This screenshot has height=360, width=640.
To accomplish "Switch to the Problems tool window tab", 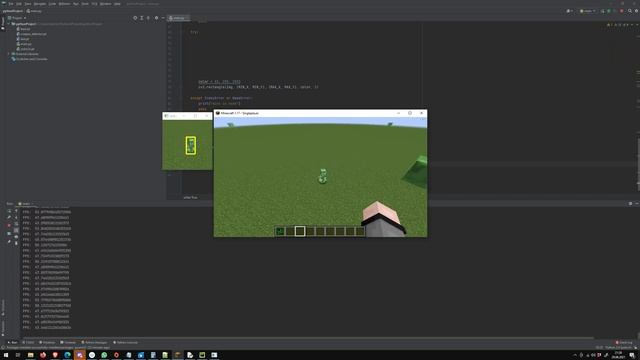I will coord(47,342).
